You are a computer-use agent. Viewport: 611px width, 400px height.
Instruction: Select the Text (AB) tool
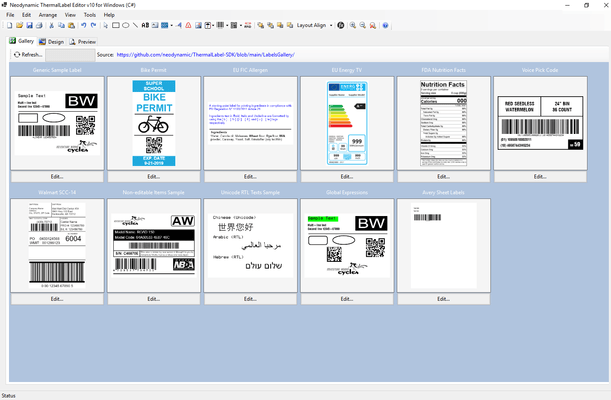144,26
